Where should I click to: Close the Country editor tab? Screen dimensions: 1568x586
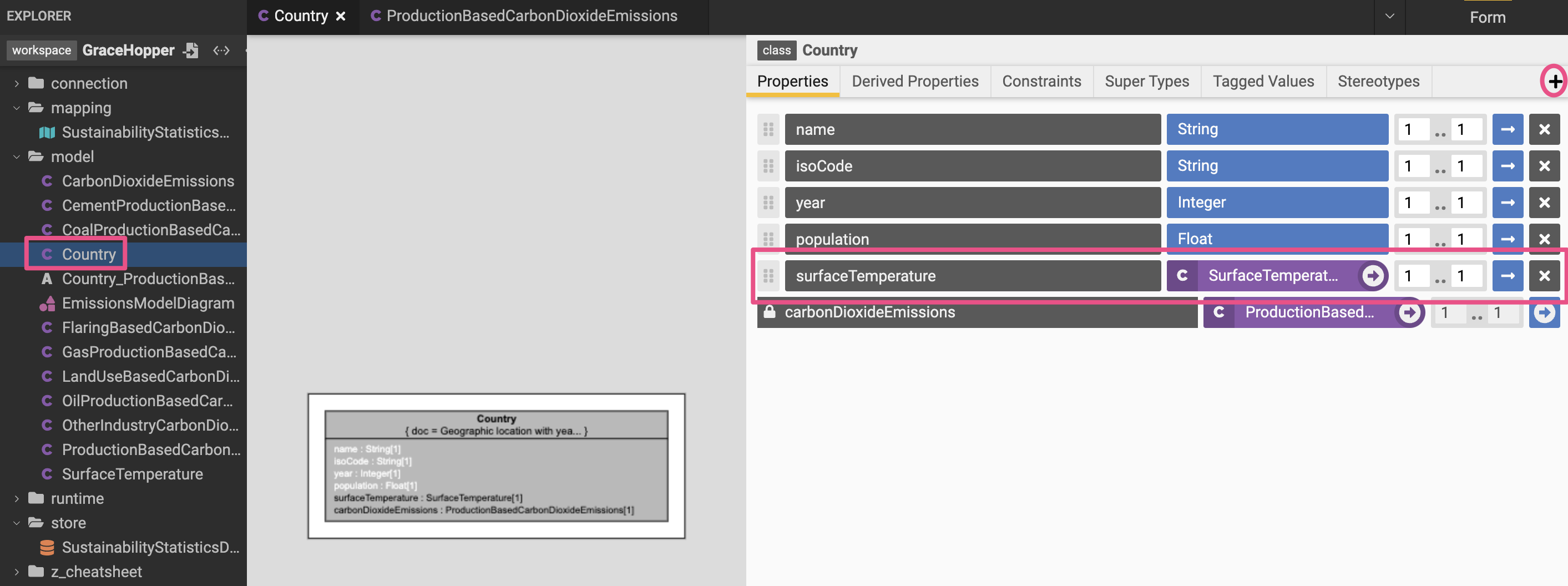341,16
